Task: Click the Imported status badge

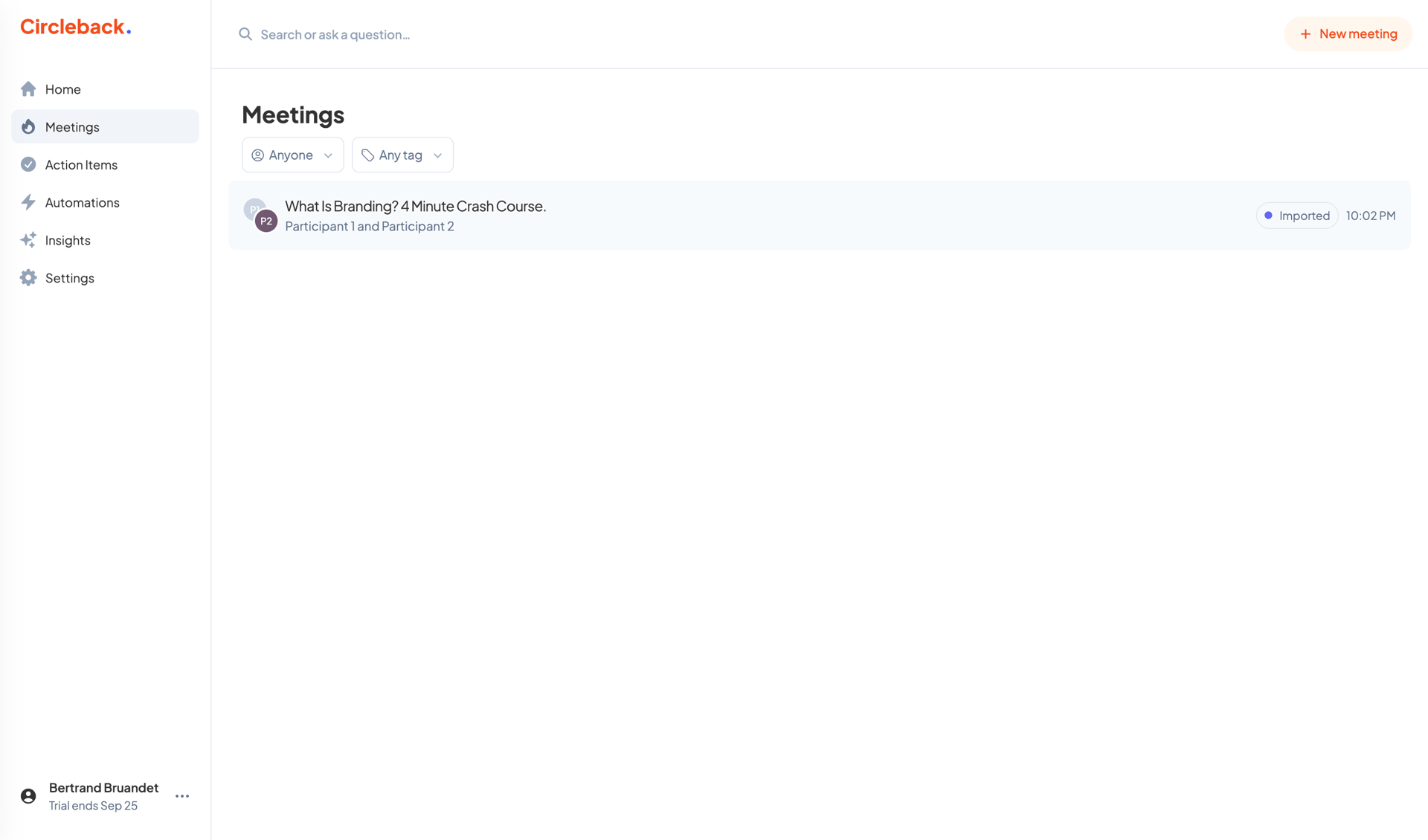Action: pos(1297,215)
